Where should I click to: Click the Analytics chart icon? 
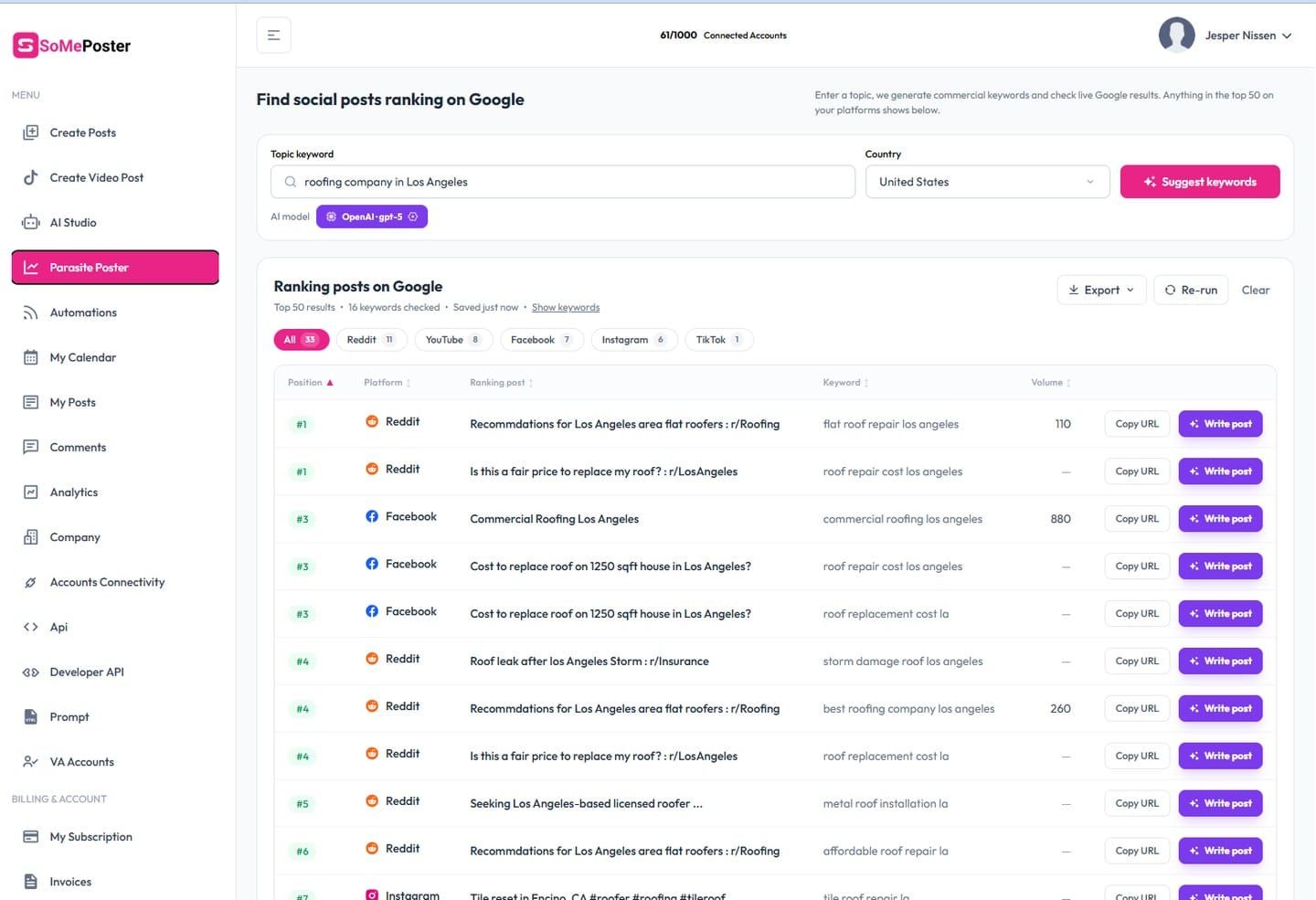coord(31,492)
